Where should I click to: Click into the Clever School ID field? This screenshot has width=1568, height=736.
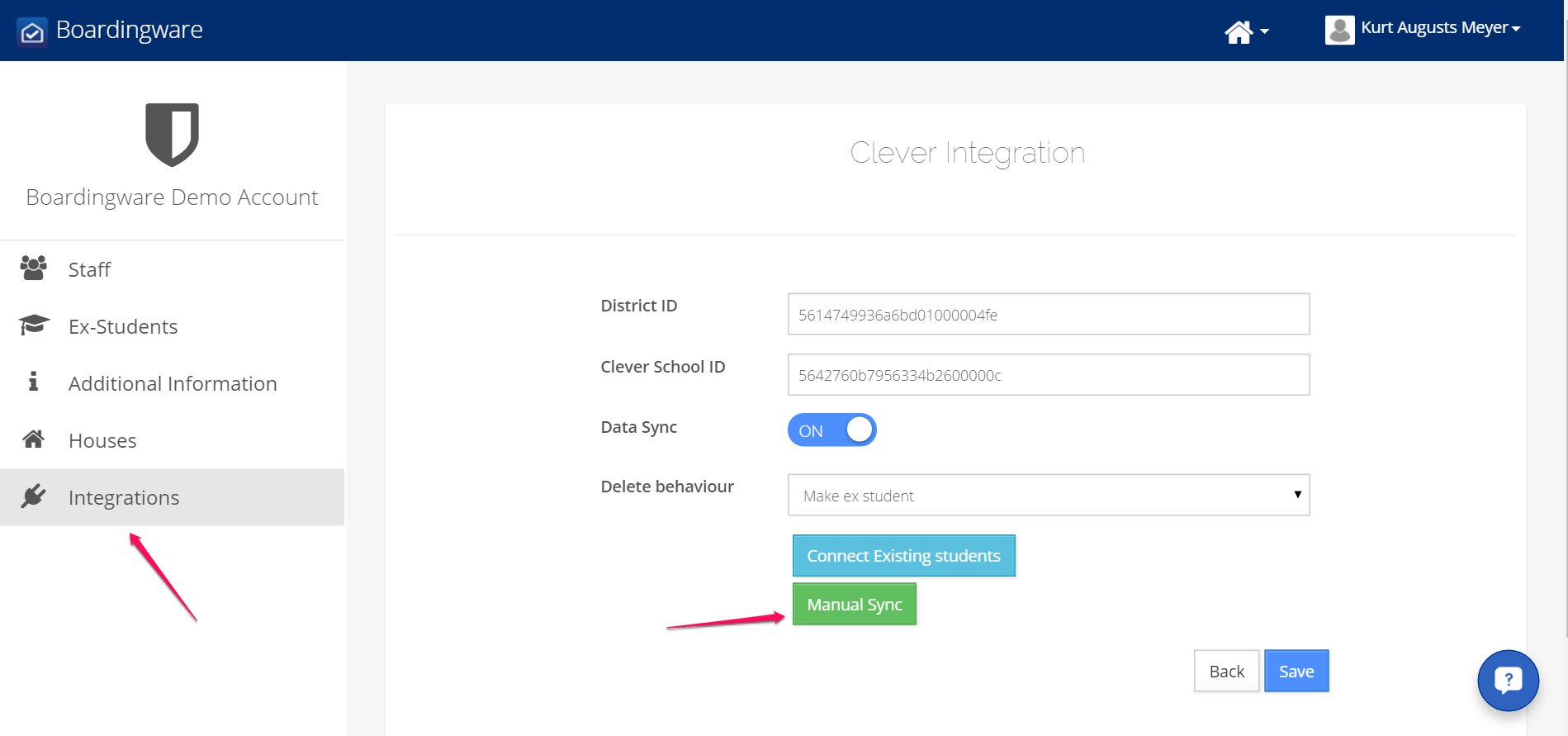[1049, 374]
